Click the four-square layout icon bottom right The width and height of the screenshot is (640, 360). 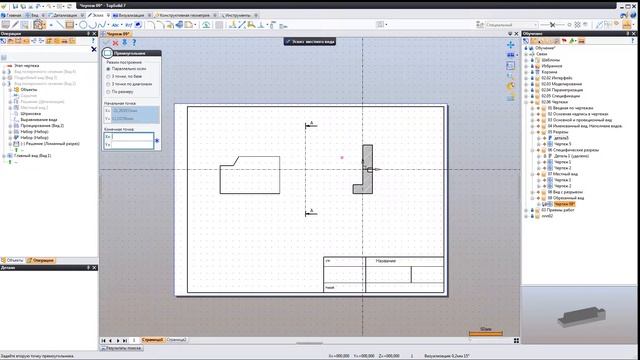(x=516, y=340)
